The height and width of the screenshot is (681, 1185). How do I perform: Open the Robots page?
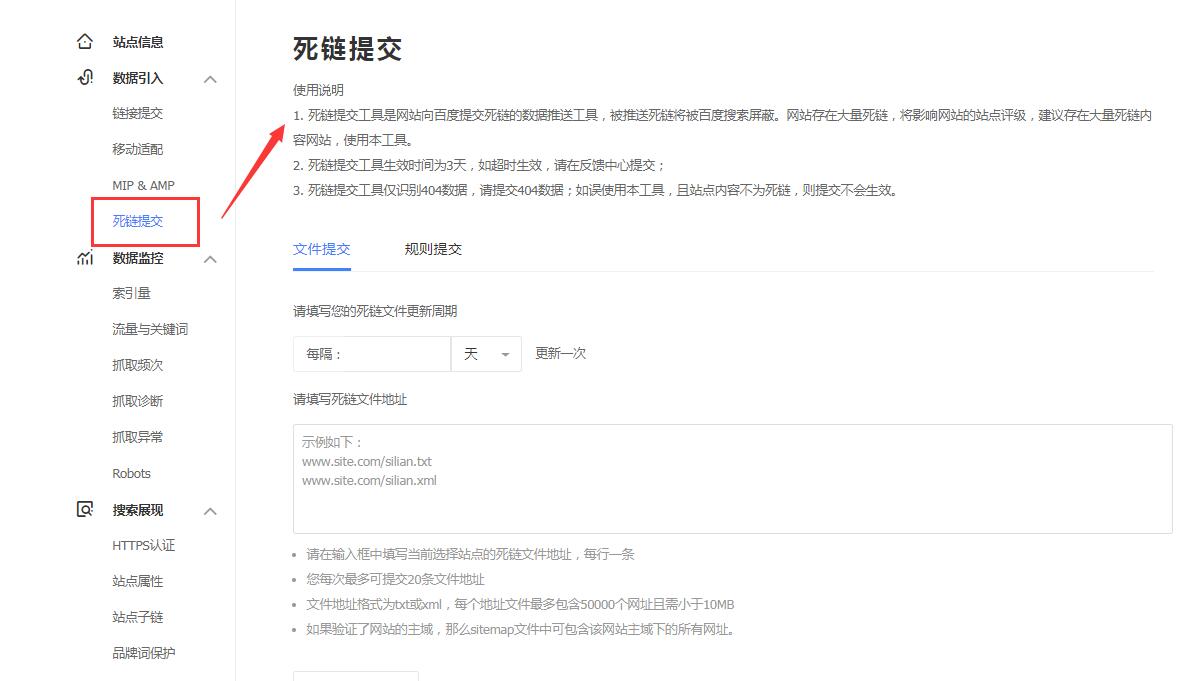pyautogui.click(x=131, y=474)
